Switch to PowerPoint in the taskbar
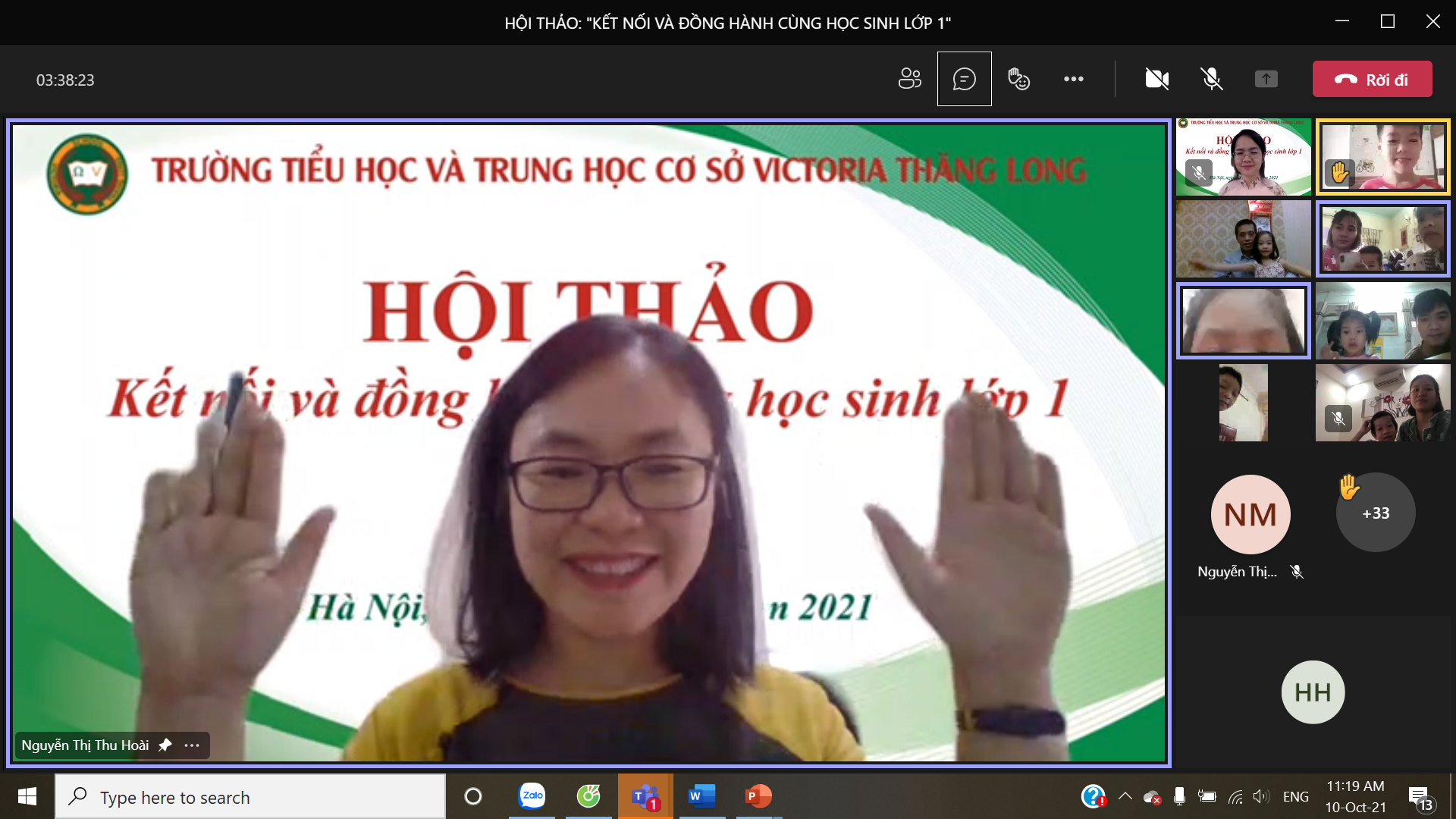This screenshot has width=1456, height=819. (x=758, y=796)
